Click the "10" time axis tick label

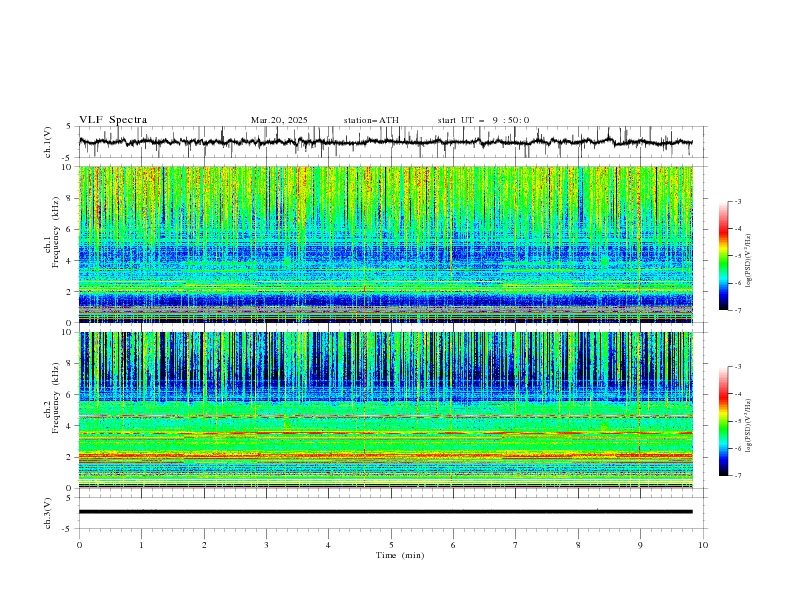click(x=703, y=545)
